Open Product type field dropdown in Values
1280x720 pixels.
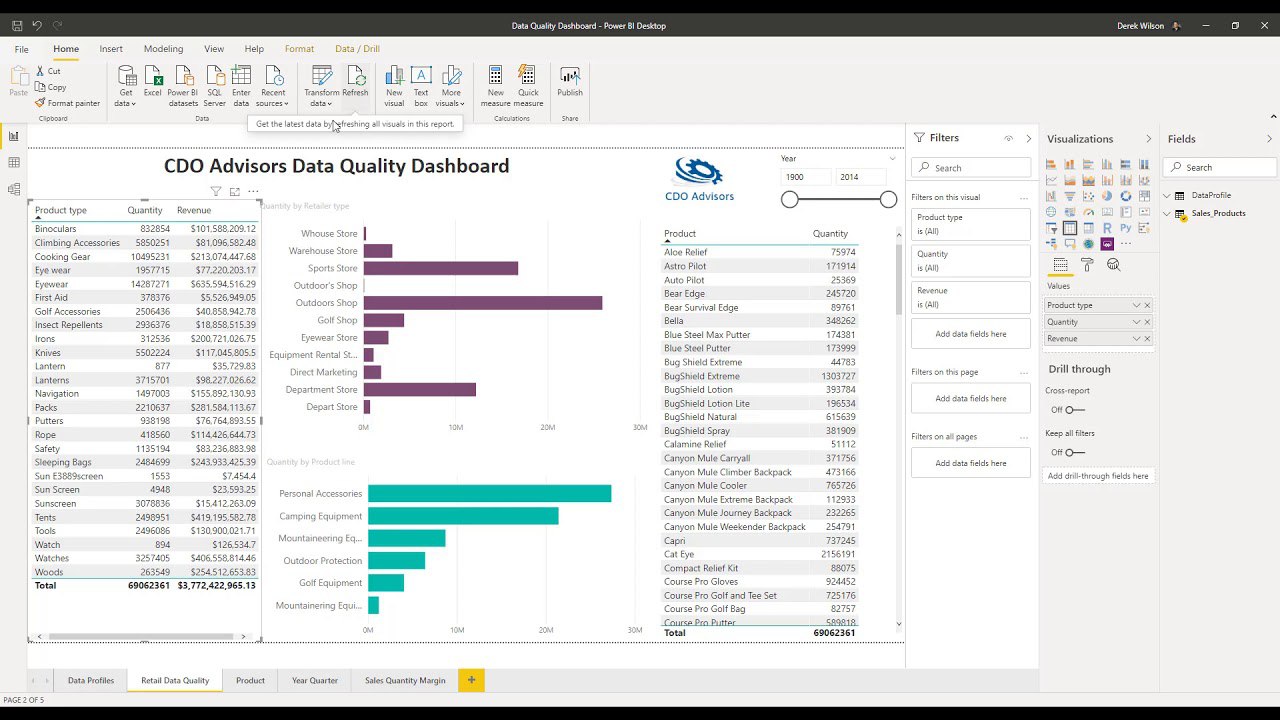[x=1136, y=305]
